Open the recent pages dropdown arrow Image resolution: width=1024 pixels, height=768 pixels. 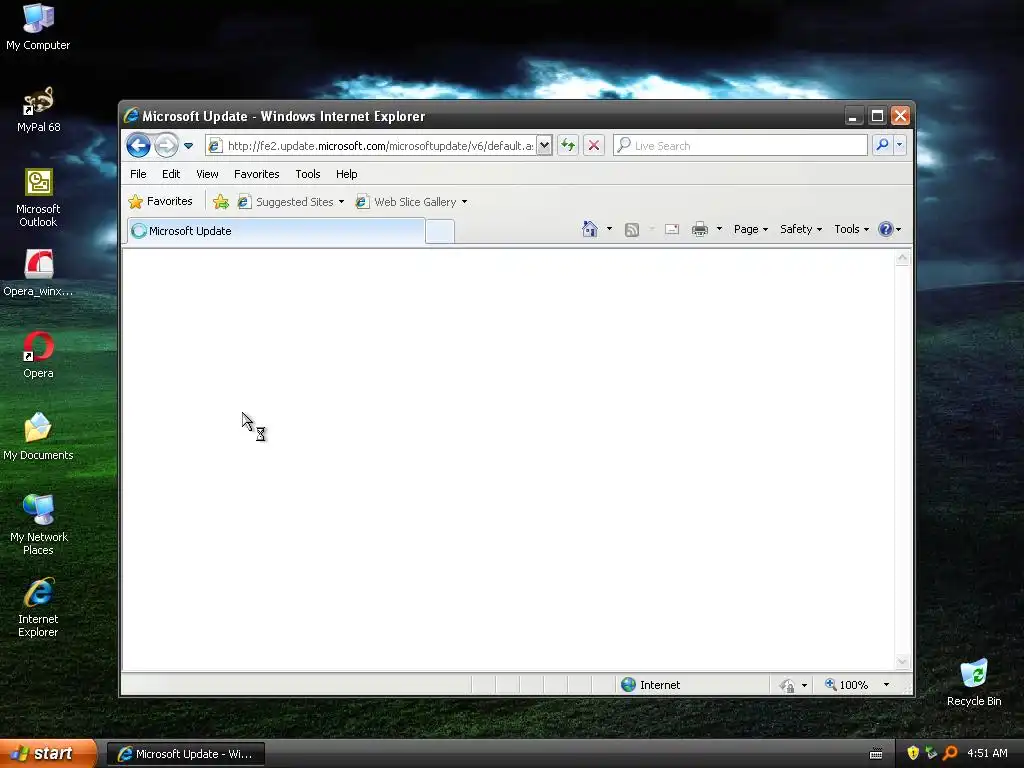point(188,146)
